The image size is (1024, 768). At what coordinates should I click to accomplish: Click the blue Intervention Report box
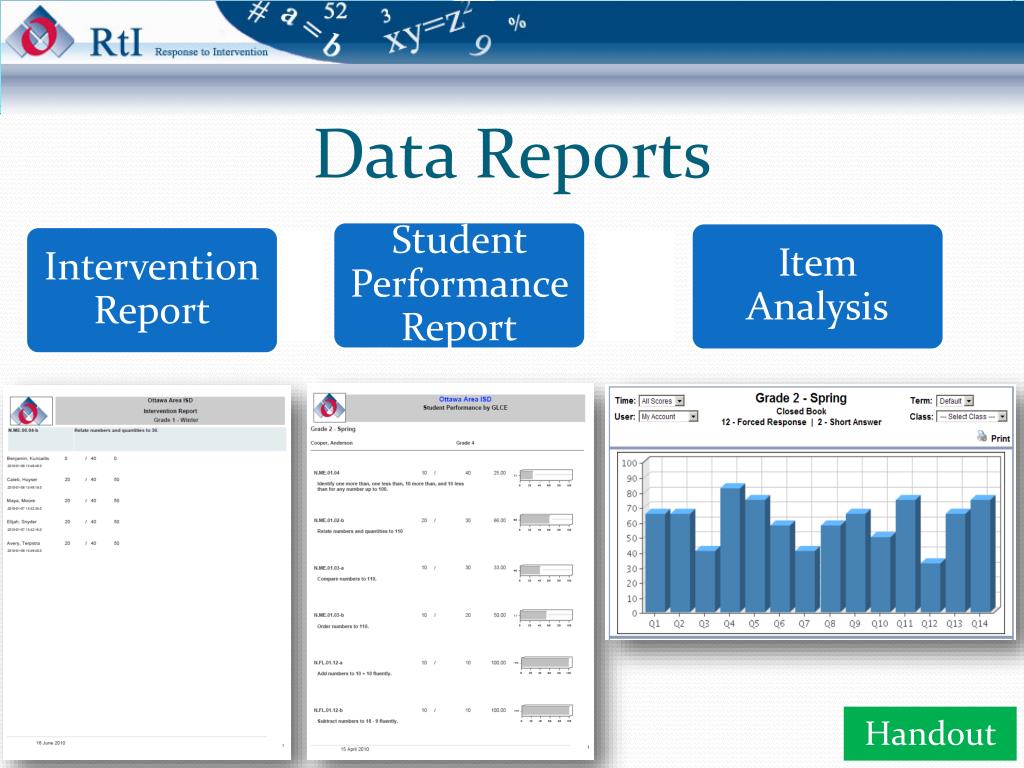pos(152,289)
